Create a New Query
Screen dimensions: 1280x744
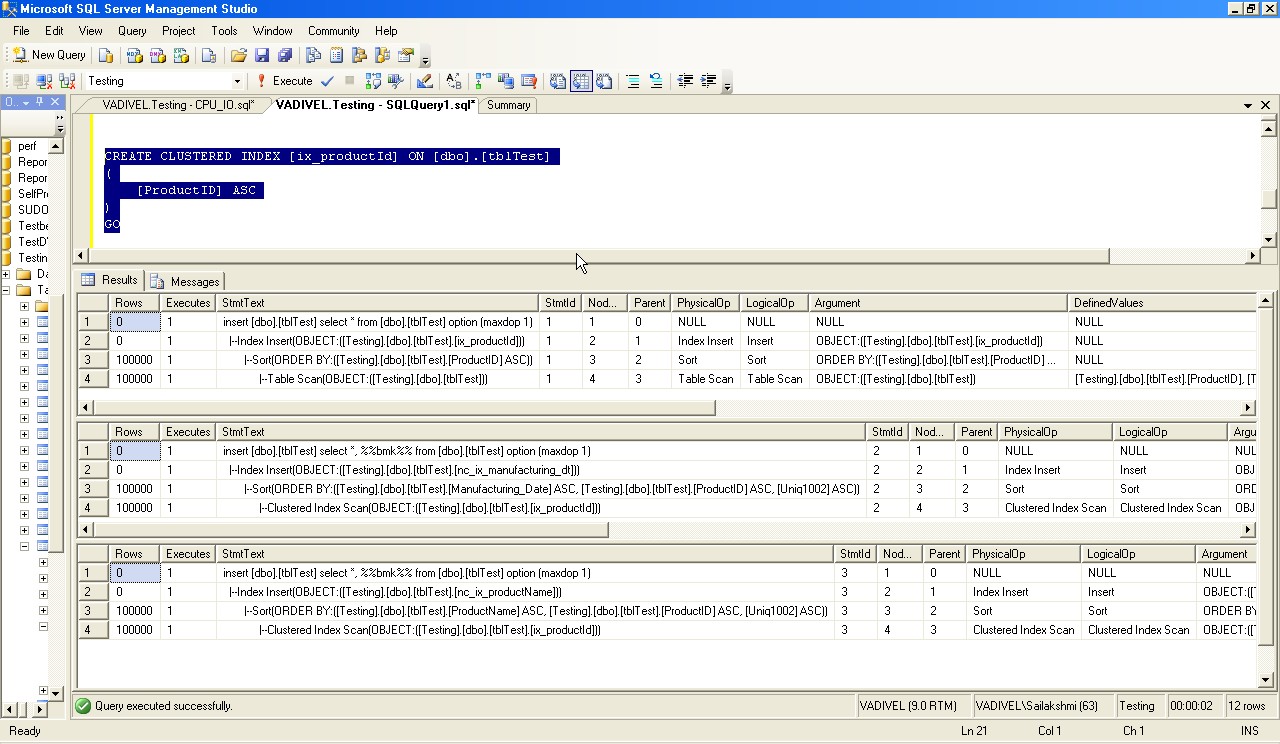(47, 55)
